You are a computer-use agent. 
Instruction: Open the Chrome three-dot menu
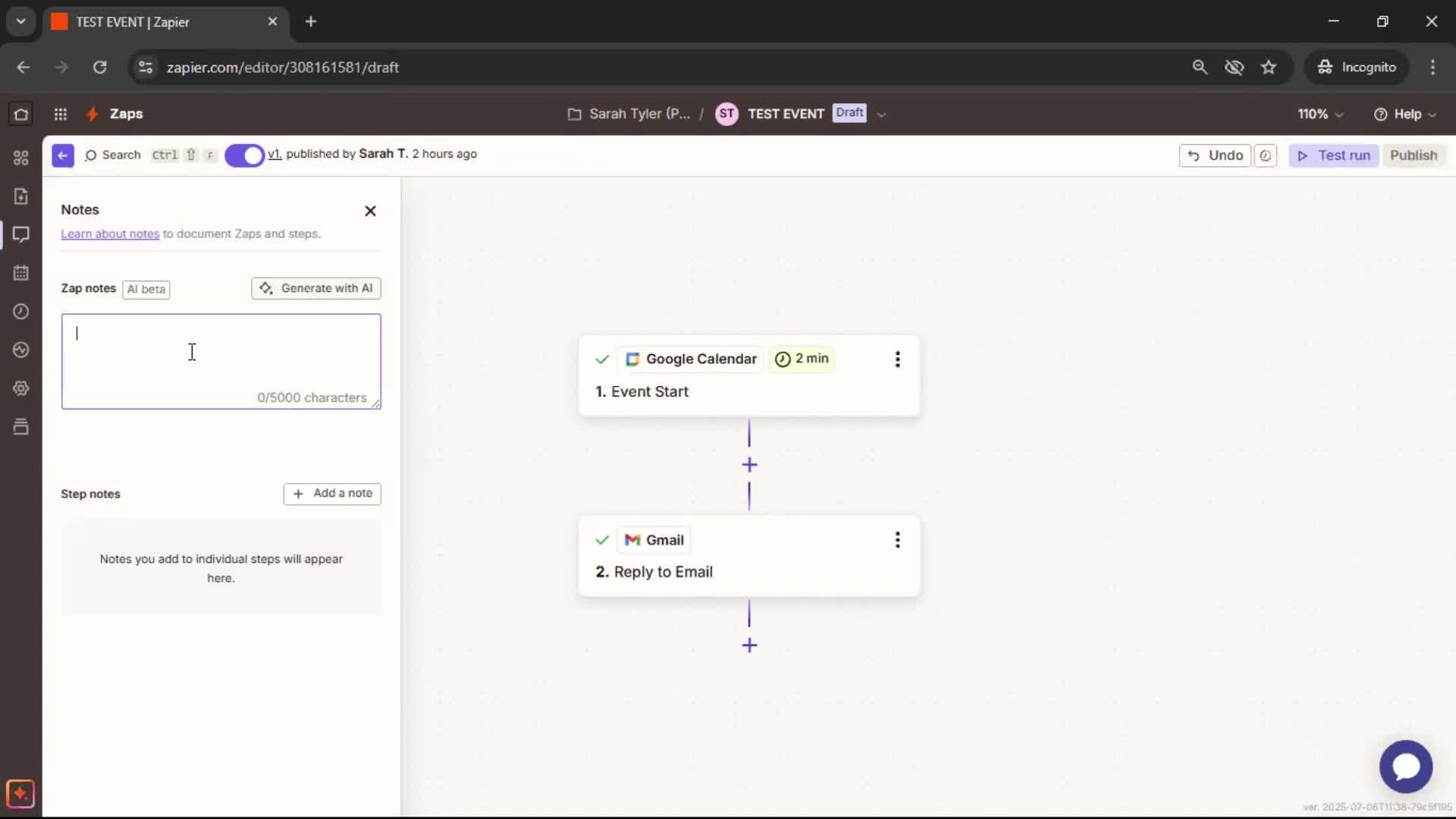tap(1432, 67)
